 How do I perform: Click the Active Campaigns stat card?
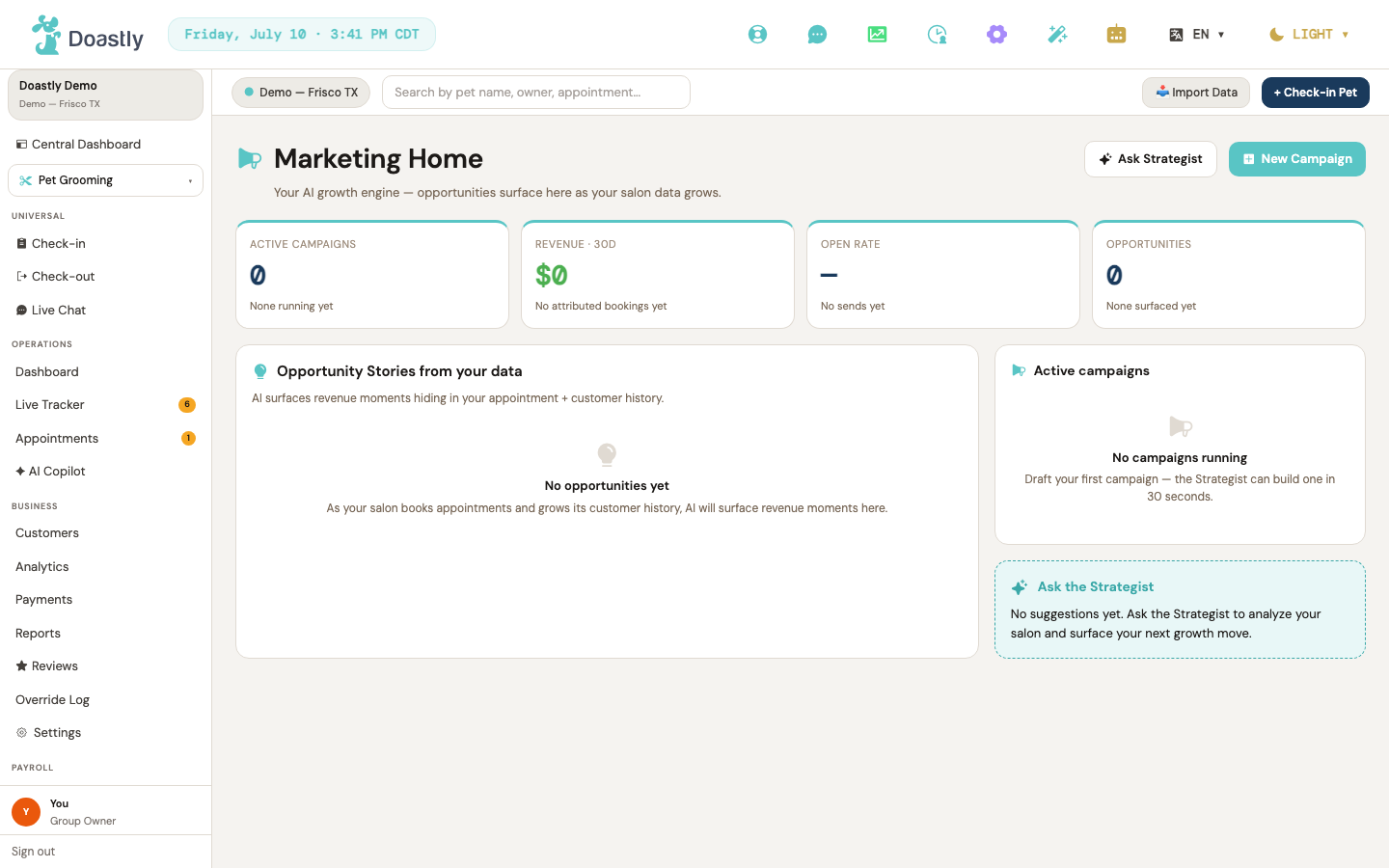click(372, 275)
